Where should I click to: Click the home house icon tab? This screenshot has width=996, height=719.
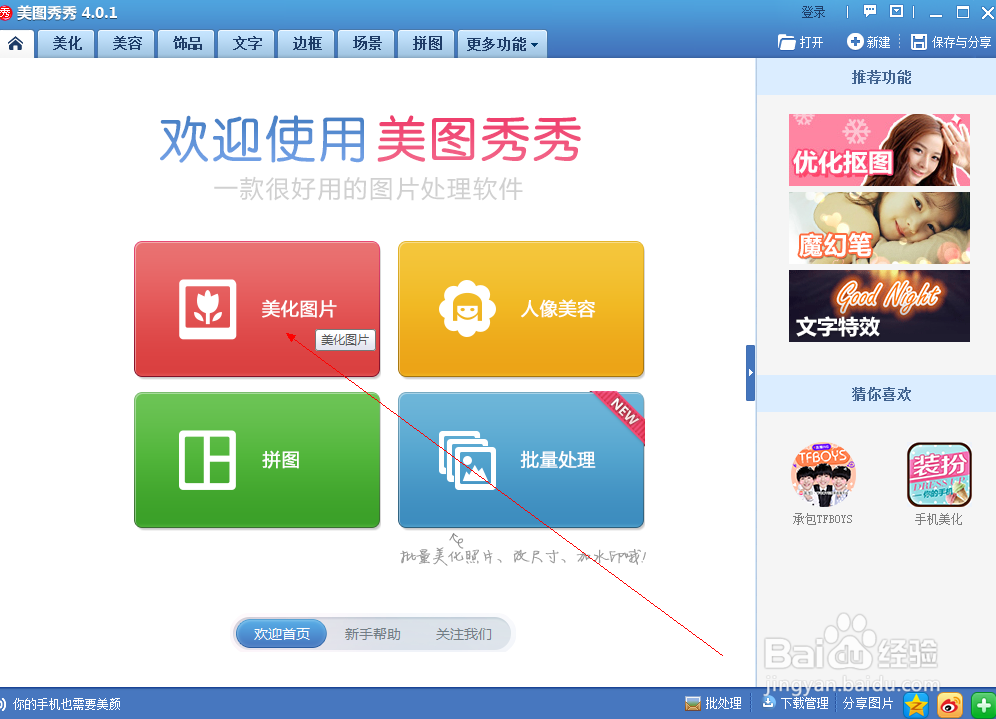click(x=16, y=43)
